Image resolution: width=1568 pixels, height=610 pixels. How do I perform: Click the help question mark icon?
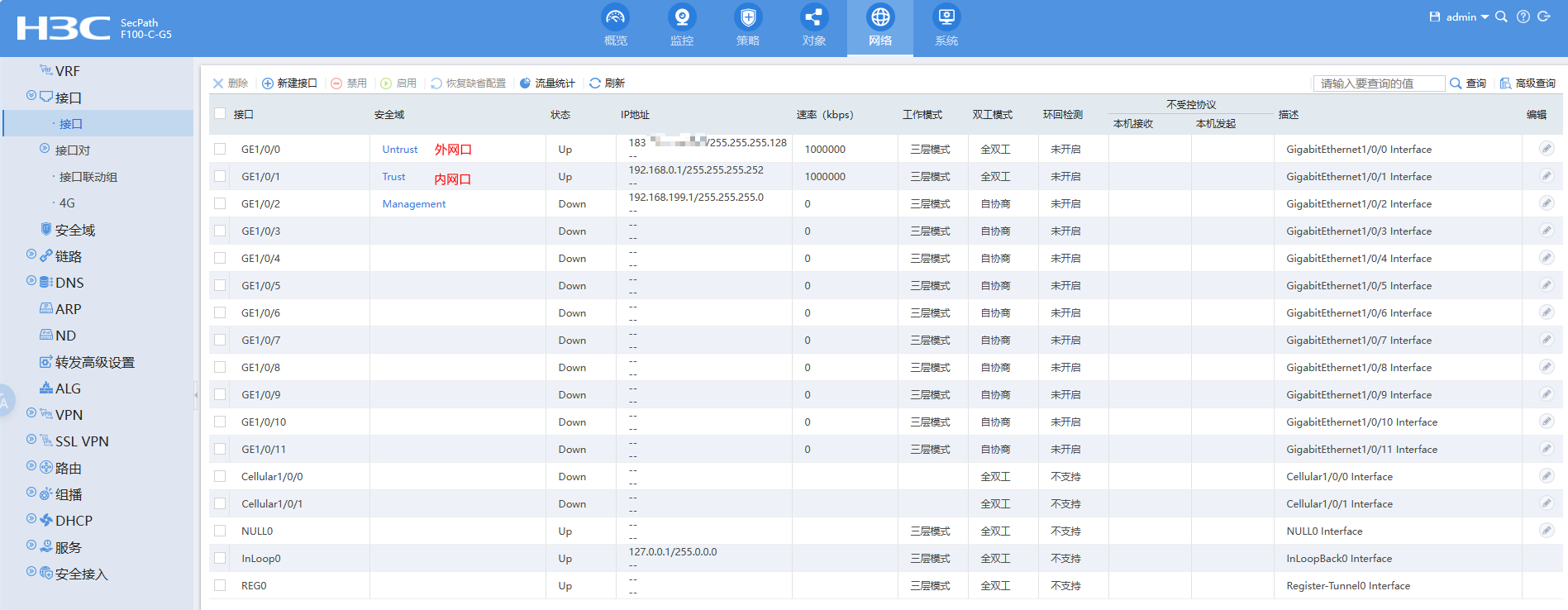(1523, 17)
